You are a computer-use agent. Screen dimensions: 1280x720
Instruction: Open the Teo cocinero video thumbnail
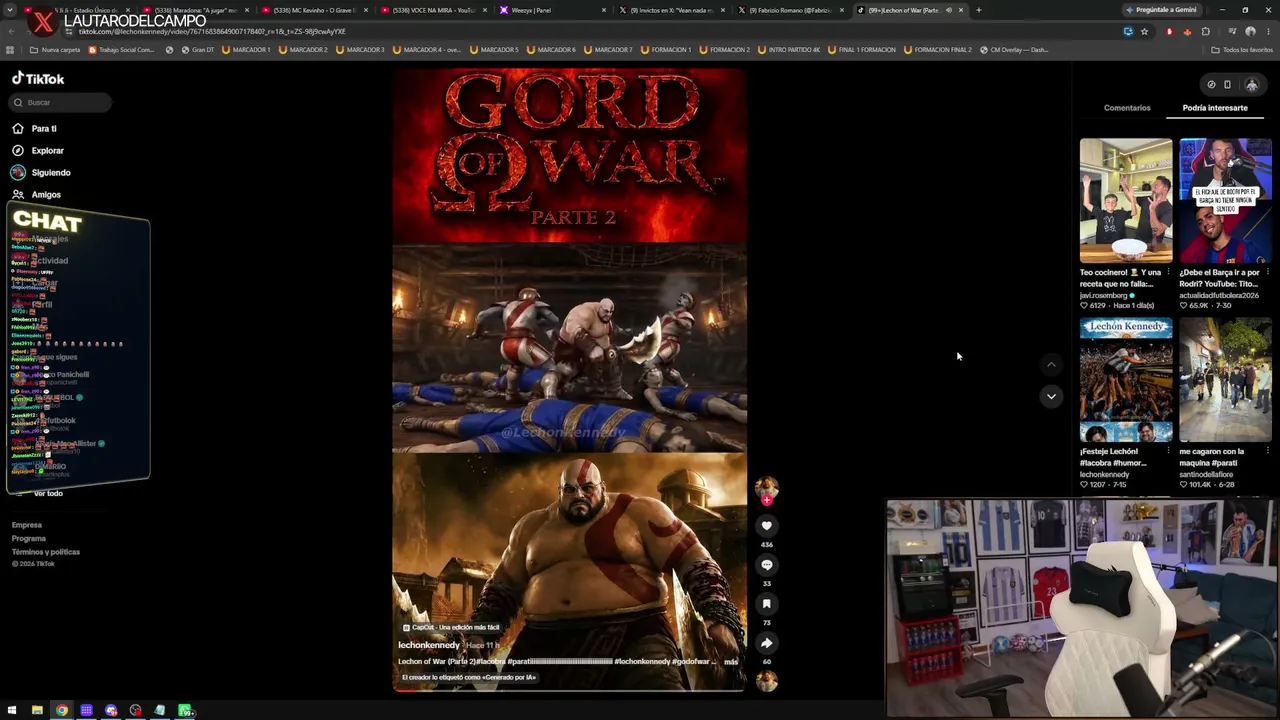[x=1126, y=200]
